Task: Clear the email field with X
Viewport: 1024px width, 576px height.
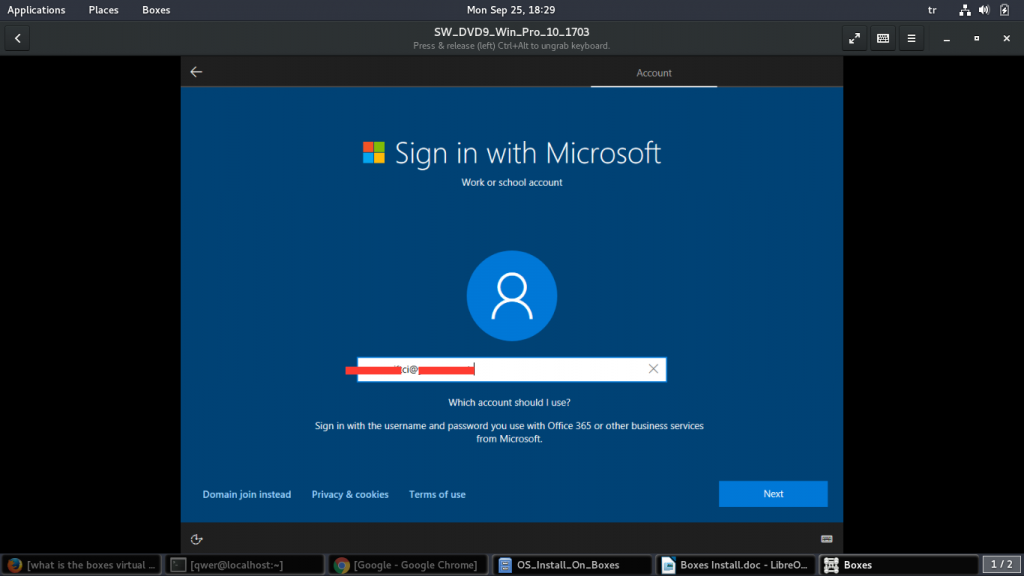Action: pyautogui.click(x=653, y=369)
